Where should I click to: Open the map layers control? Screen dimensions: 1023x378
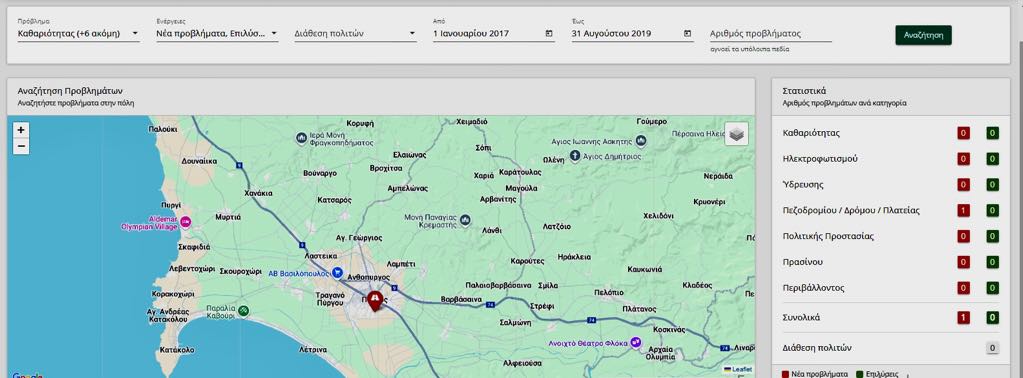(737, 134)
